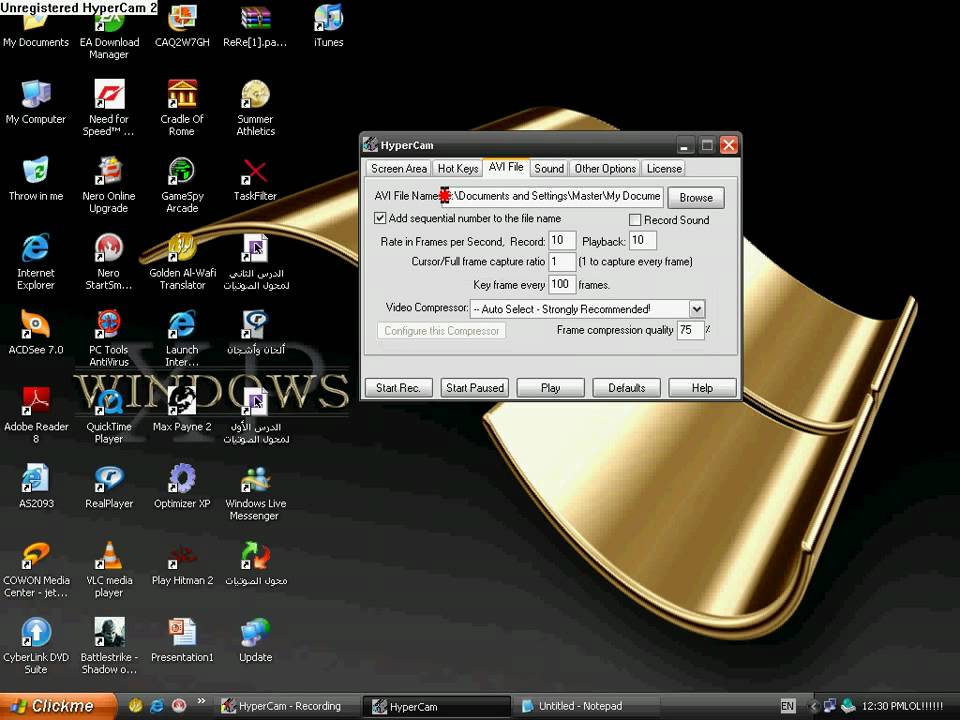Switch to Untitled - Notepad taskbar item
Viewport: 960px width, 720px height.
[586, 706]
